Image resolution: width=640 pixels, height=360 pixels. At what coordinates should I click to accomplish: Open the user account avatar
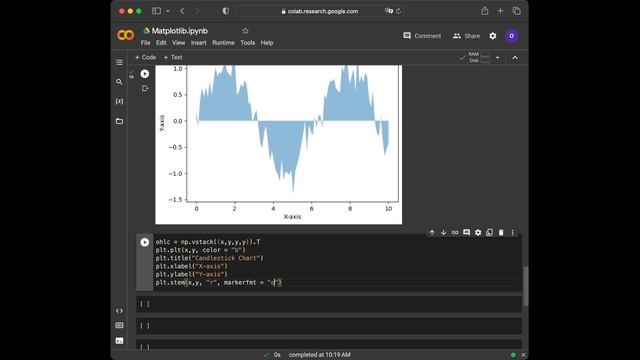[x=511, y=36]
